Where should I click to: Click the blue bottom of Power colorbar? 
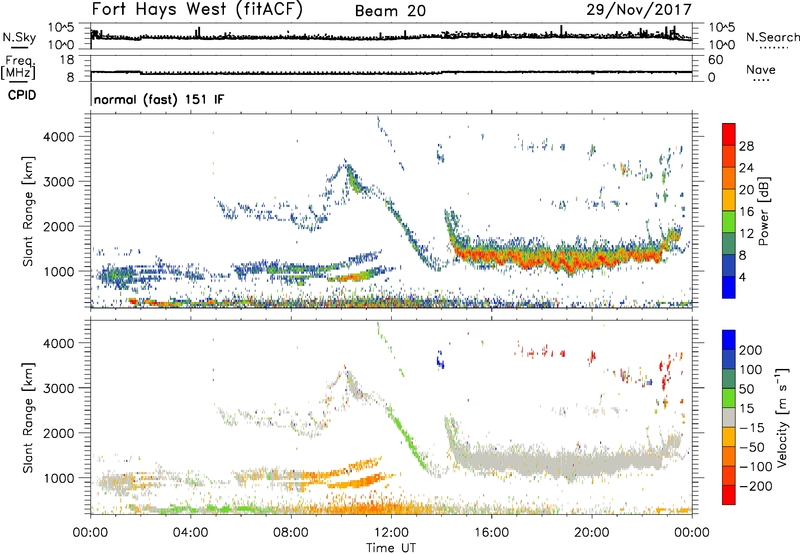pyautogui.click(x=729, y=288)
